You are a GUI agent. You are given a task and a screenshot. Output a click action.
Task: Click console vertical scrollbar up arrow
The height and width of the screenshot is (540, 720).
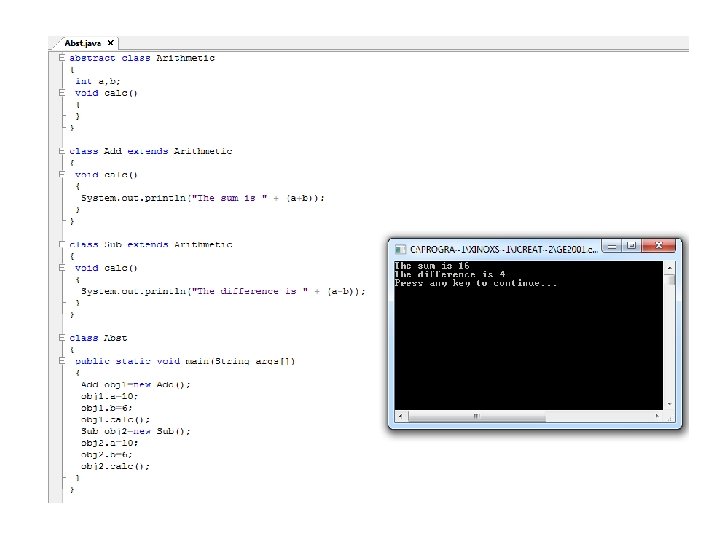pos(669,267)
